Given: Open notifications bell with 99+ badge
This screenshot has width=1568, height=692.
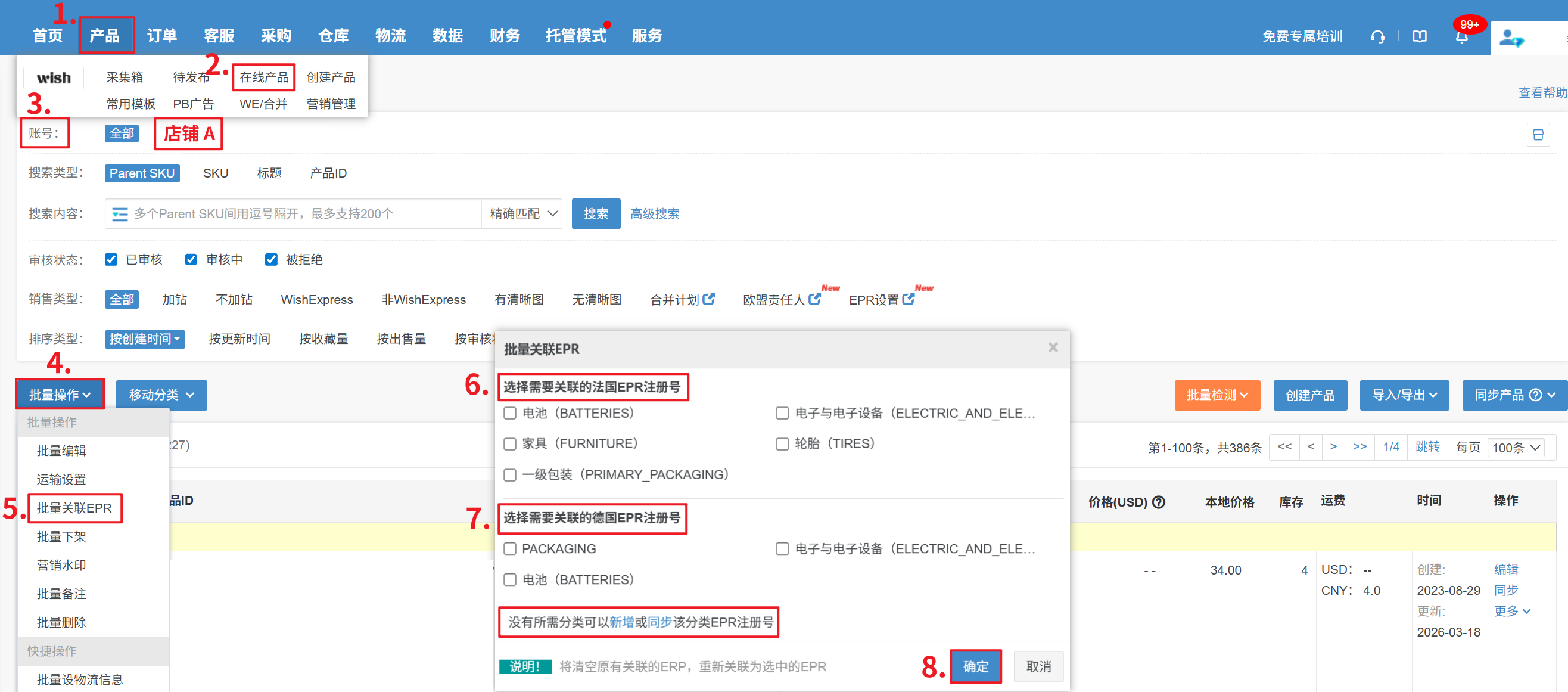Looking at the screenshot, I should 1461,36.
